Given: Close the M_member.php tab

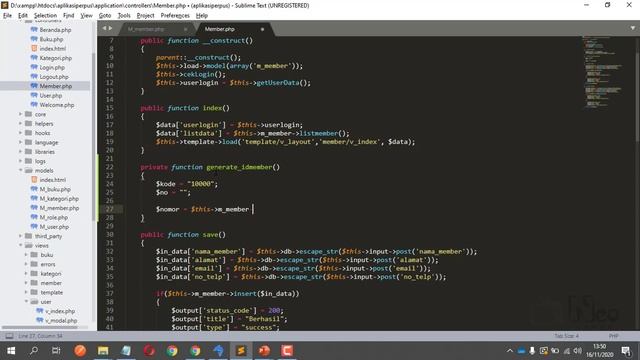Looking at the screenshot, I should [x=186, y=29].
